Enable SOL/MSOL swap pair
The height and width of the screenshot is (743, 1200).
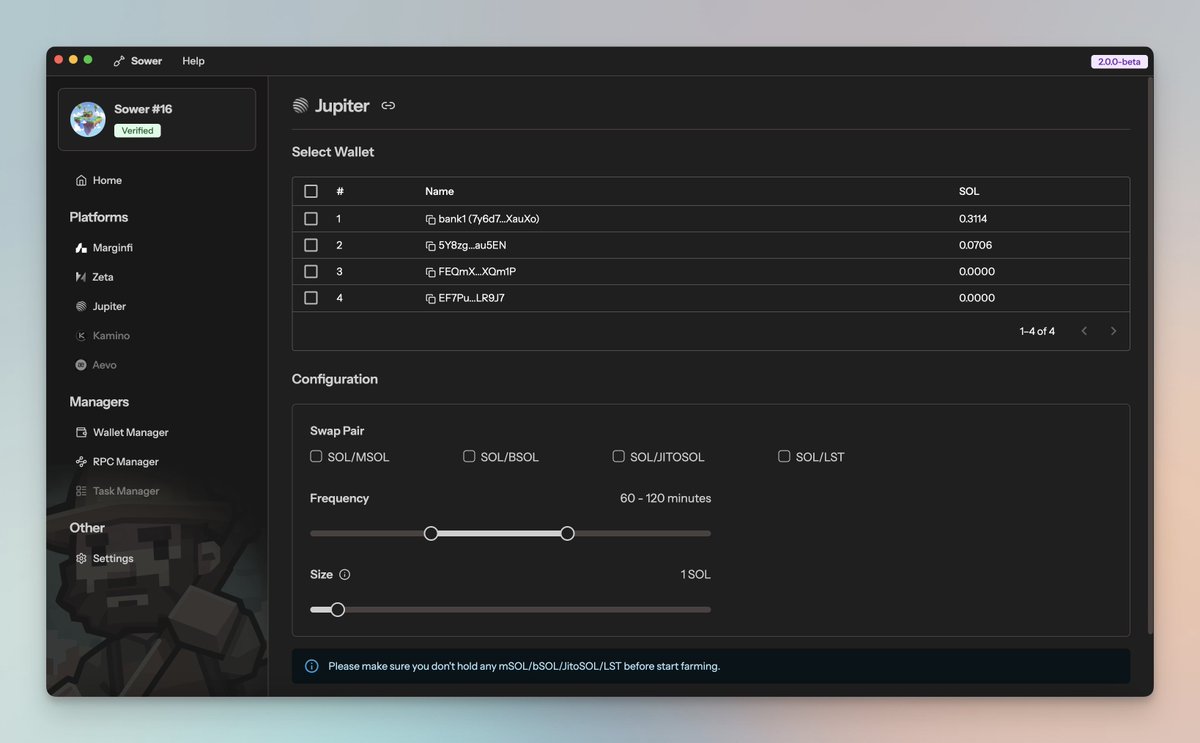point(316,456)
